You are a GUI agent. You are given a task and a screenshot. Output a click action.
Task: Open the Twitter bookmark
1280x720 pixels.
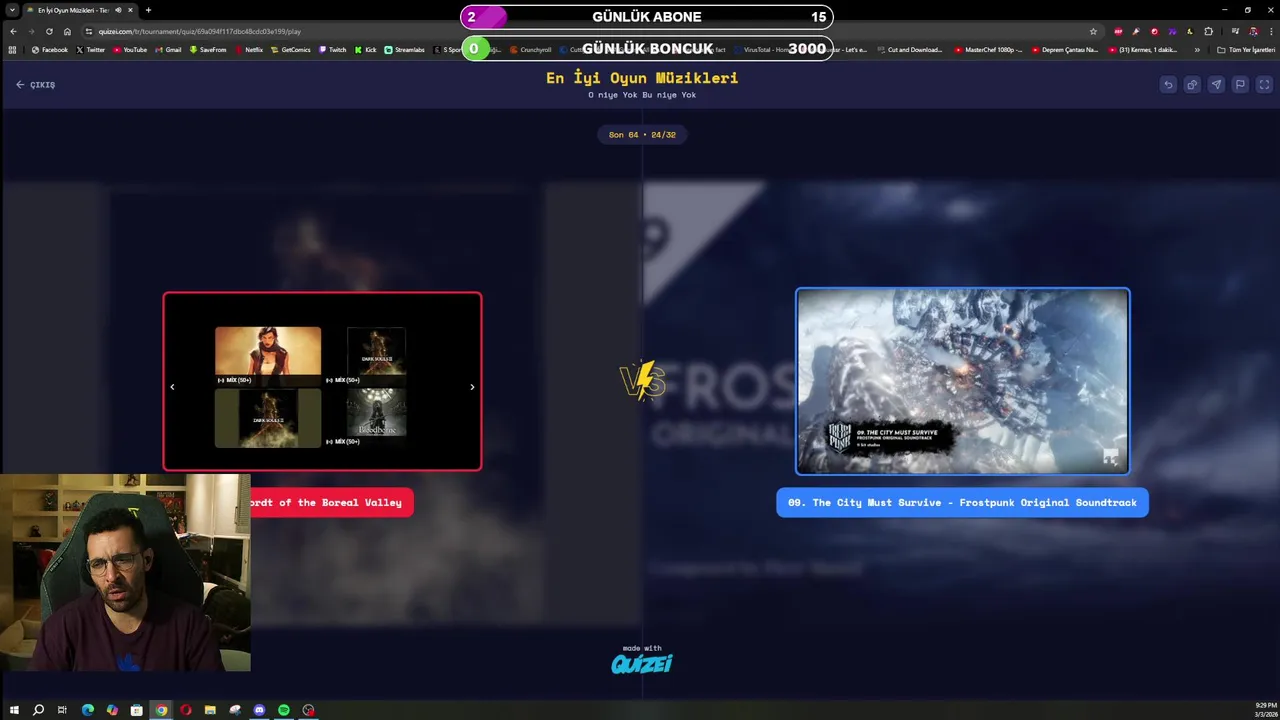(x=91, y=50)
